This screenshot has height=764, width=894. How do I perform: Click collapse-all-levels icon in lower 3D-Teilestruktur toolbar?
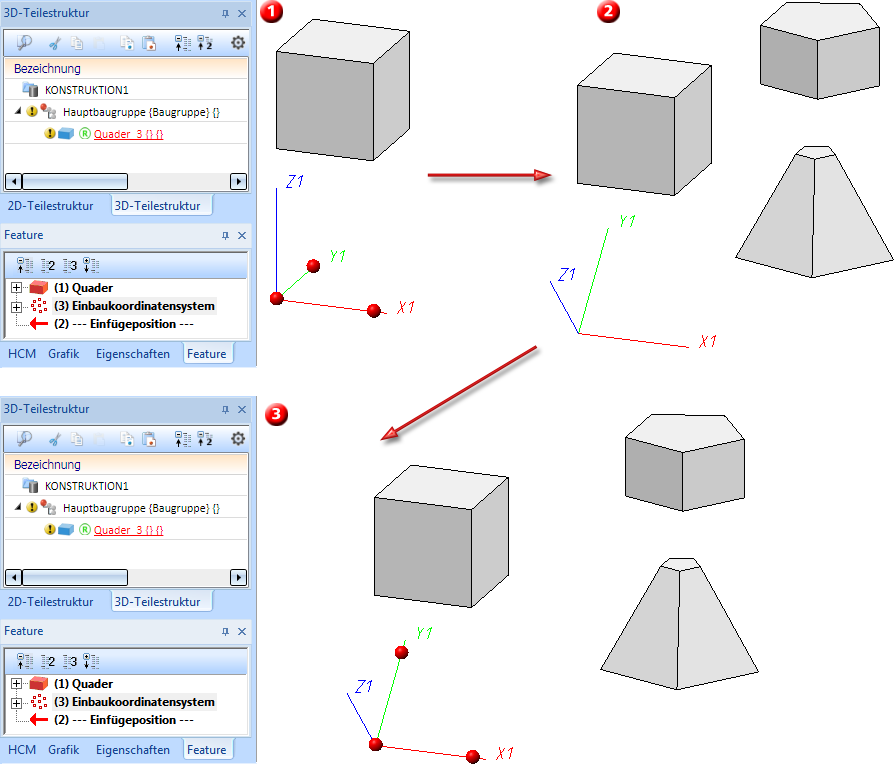182,440
